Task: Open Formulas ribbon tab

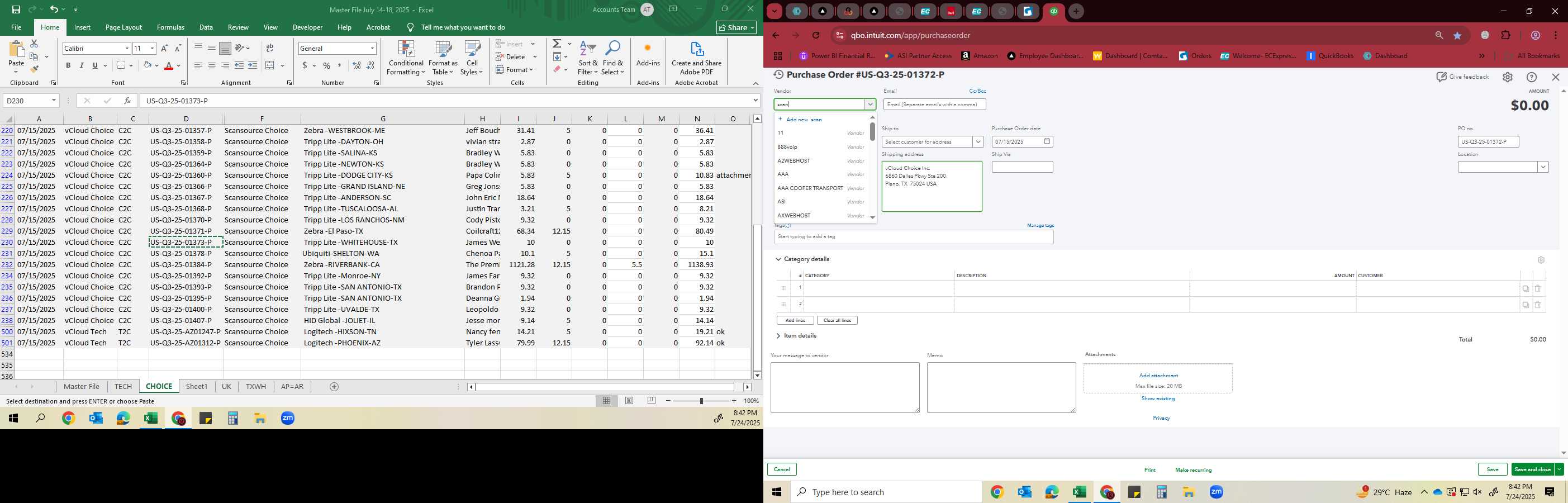Action: [170, 27]
